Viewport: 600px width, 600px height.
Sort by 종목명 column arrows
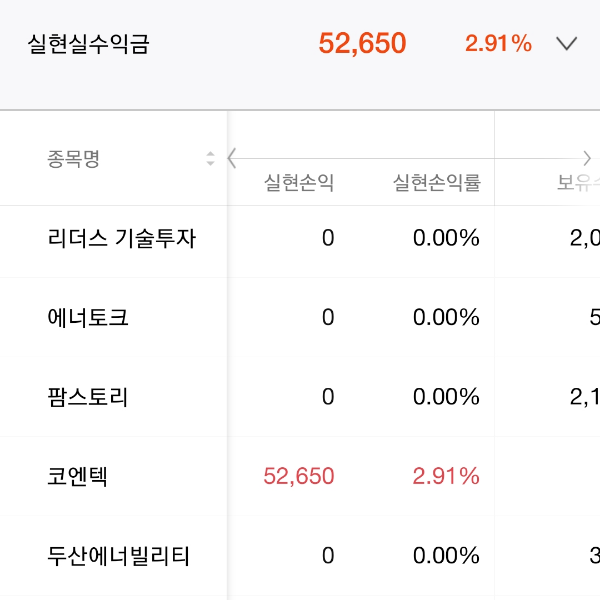click(x=210, y=158)
